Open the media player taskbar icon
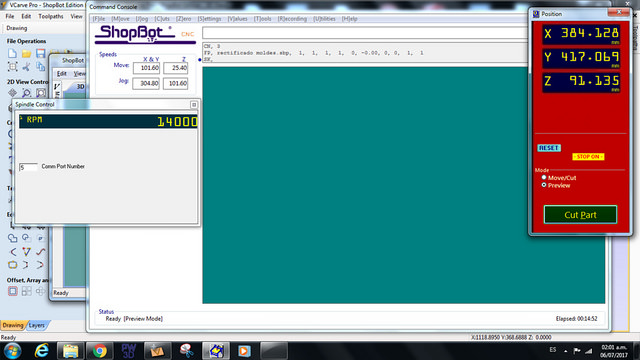This screenshot has width=640, height=360. point(244,351)
